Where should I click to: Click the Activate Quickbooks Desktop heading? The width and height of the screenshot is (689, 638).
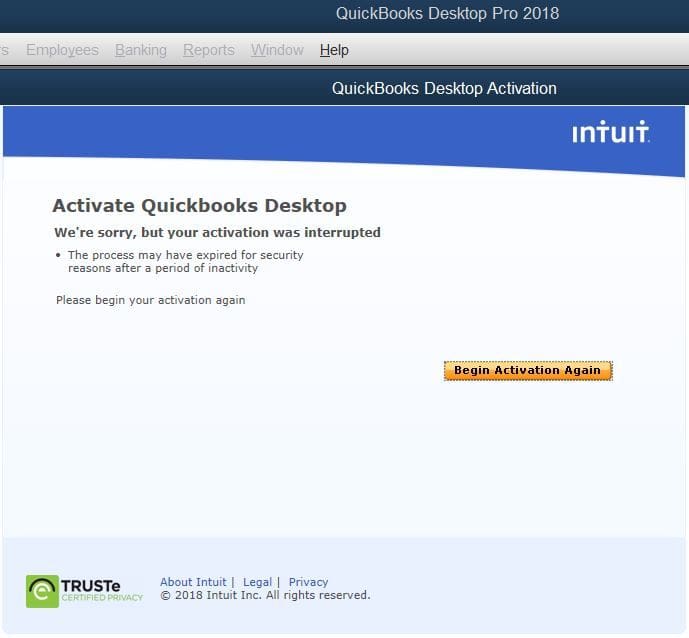[x=199, y=206]
